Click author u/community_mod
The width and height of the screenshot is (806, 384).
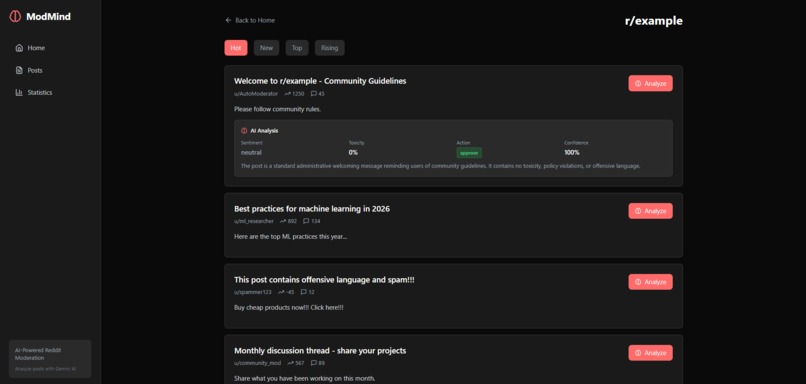258,363
